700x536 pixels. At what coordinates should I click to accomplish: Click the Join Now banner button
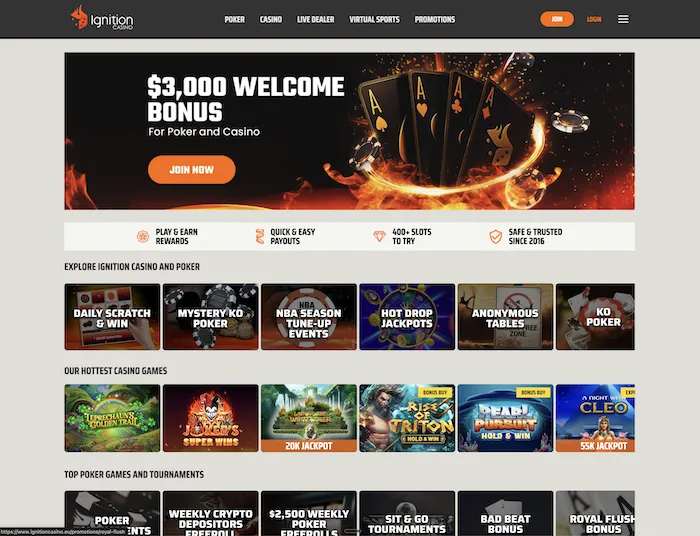pos(192,170)
